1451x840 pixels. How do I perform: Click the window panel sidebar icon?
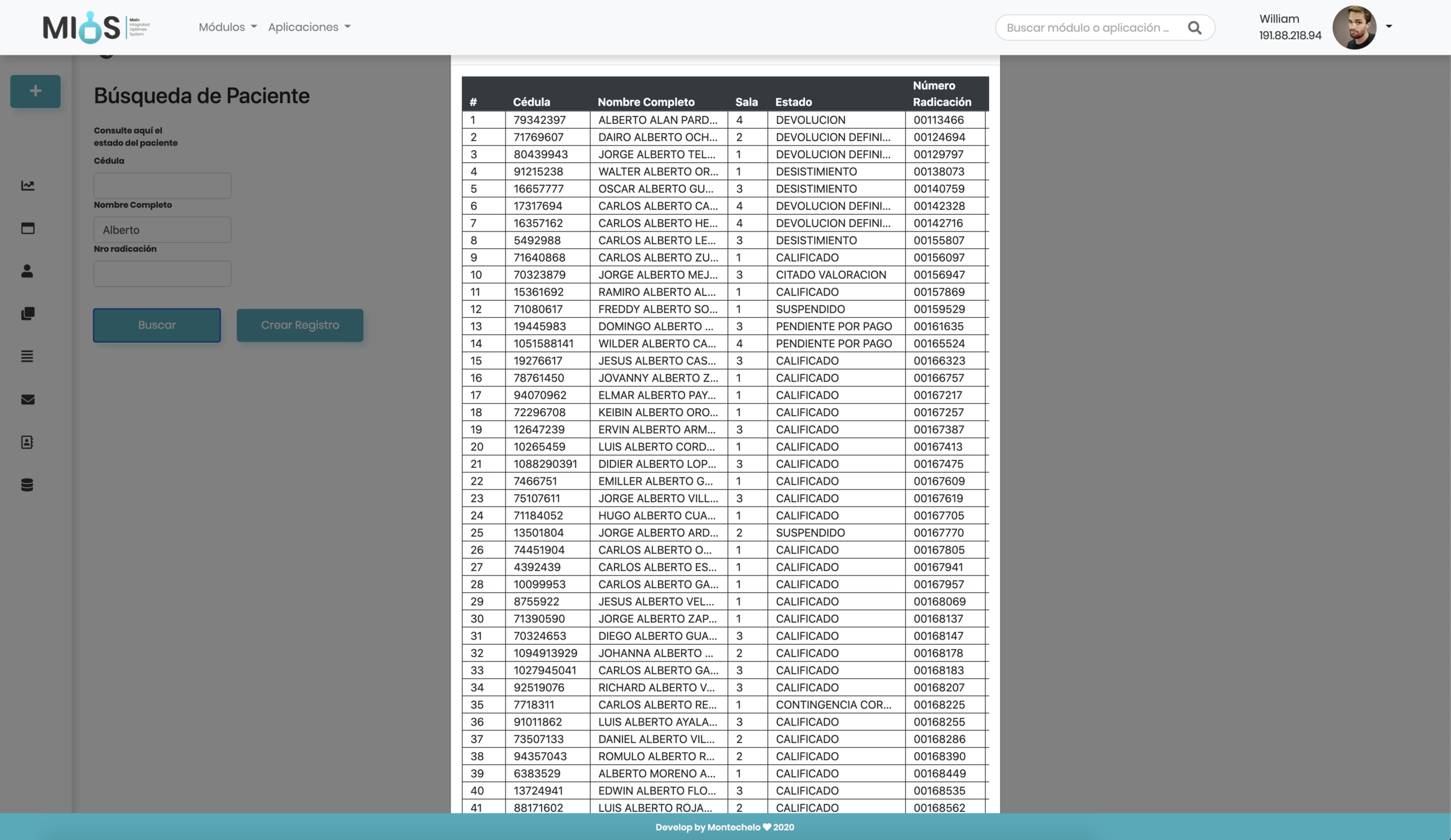pos(27,228)
